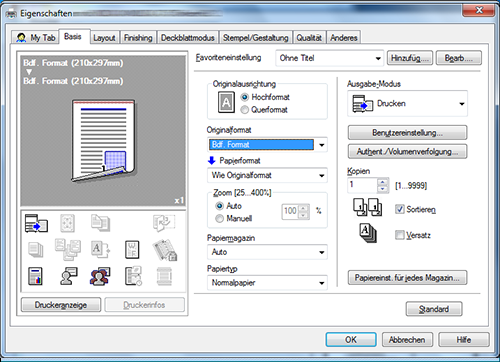The width and height of the screenshot is (500, 362).
Task: Open Hilfe help button
Action: pos(464,340)
